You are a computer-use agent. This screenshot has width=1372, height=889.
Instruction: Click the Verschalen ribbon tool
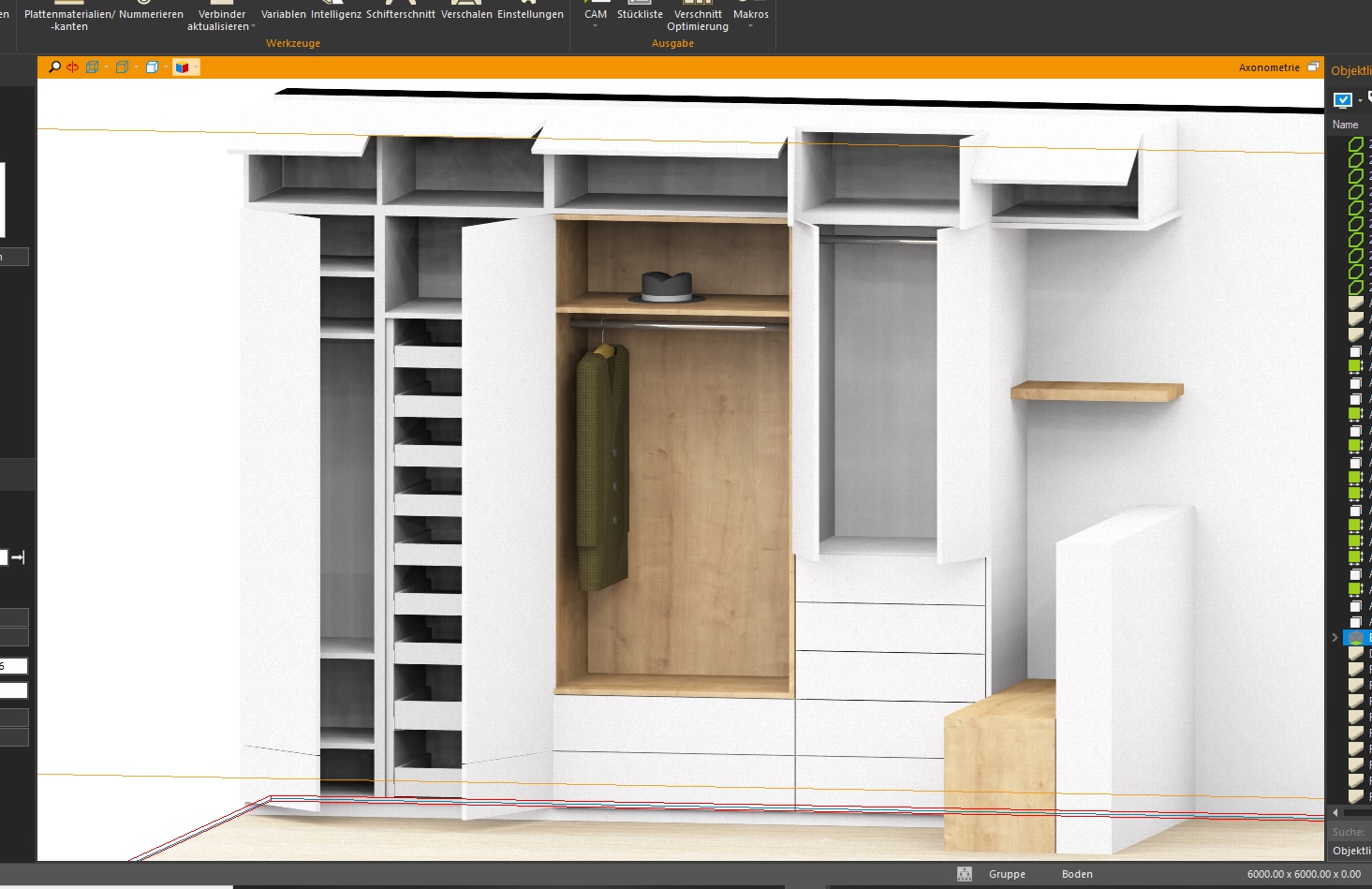[x=466, y=14]
